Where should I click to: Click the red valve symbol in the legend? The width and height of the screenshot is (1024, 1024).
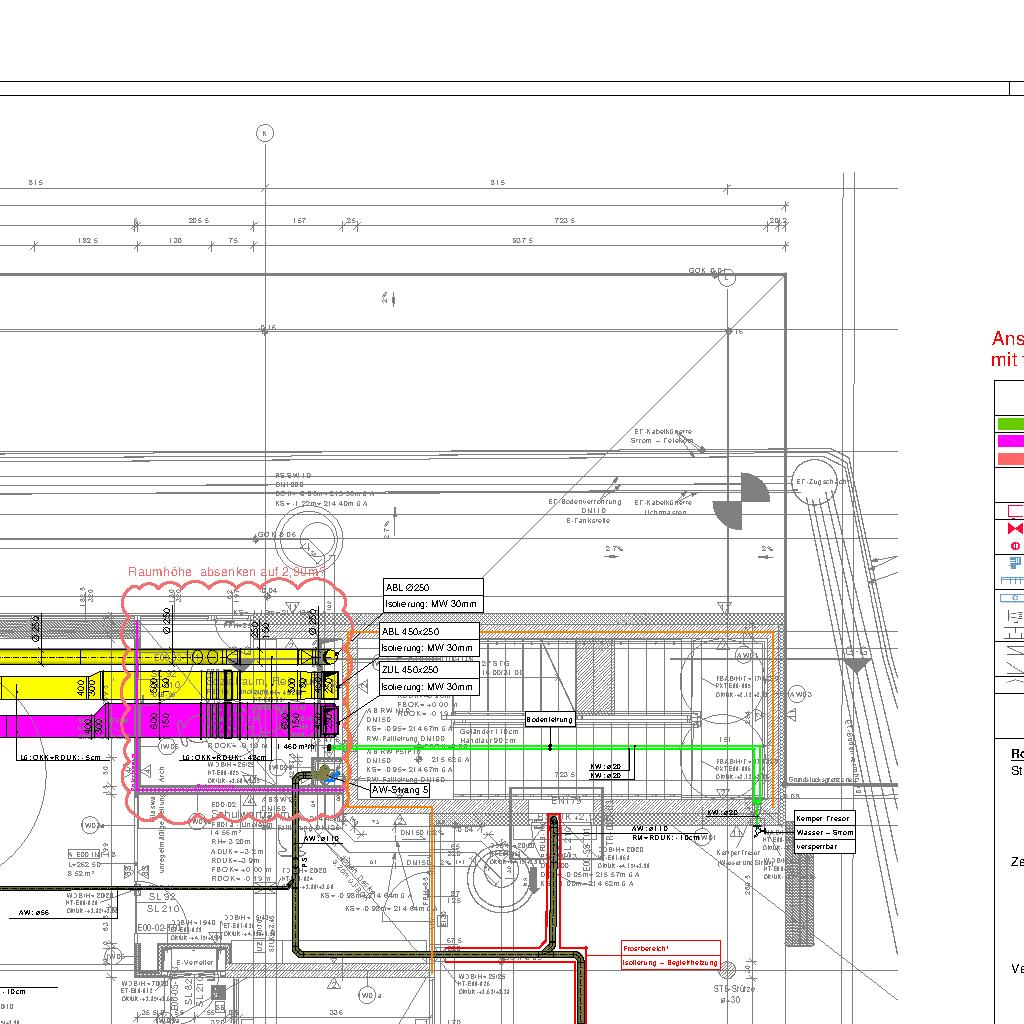[x=1016, y=527]
